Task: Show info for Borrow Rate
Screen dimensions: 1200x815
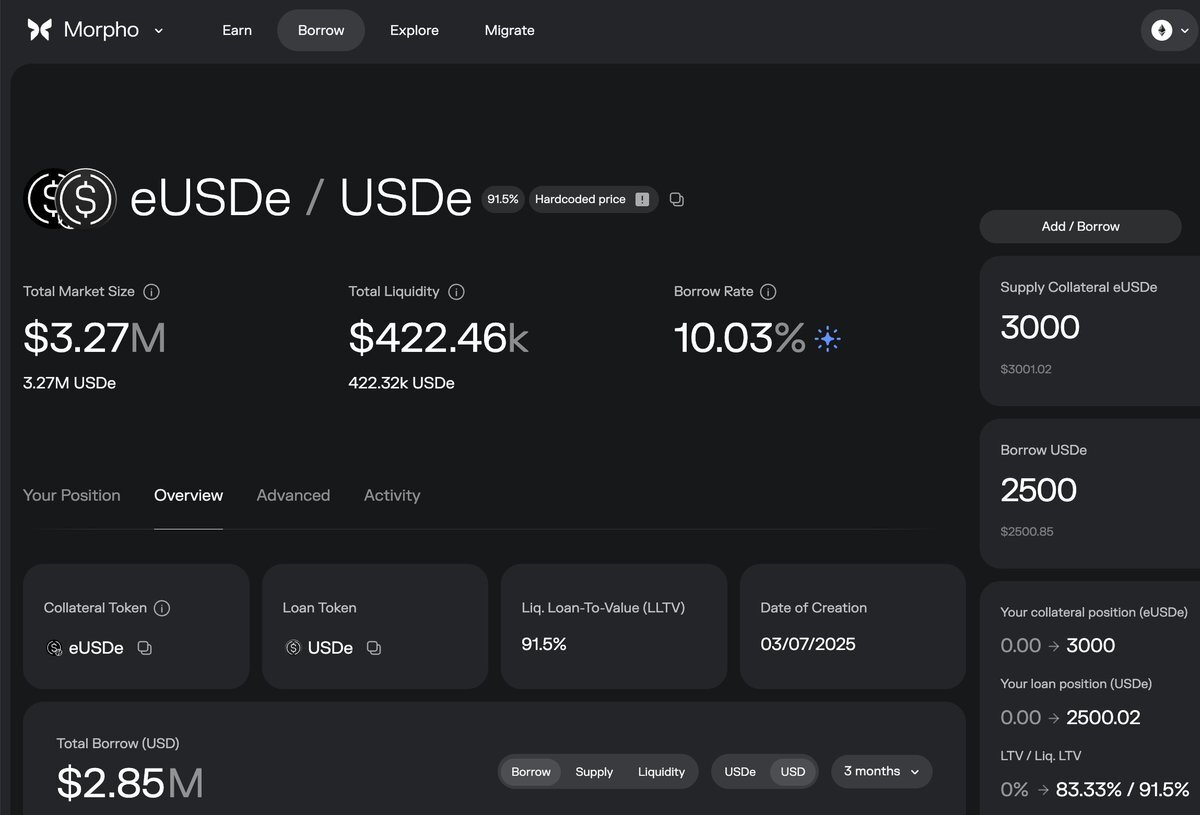Action: tap(768, 292)
